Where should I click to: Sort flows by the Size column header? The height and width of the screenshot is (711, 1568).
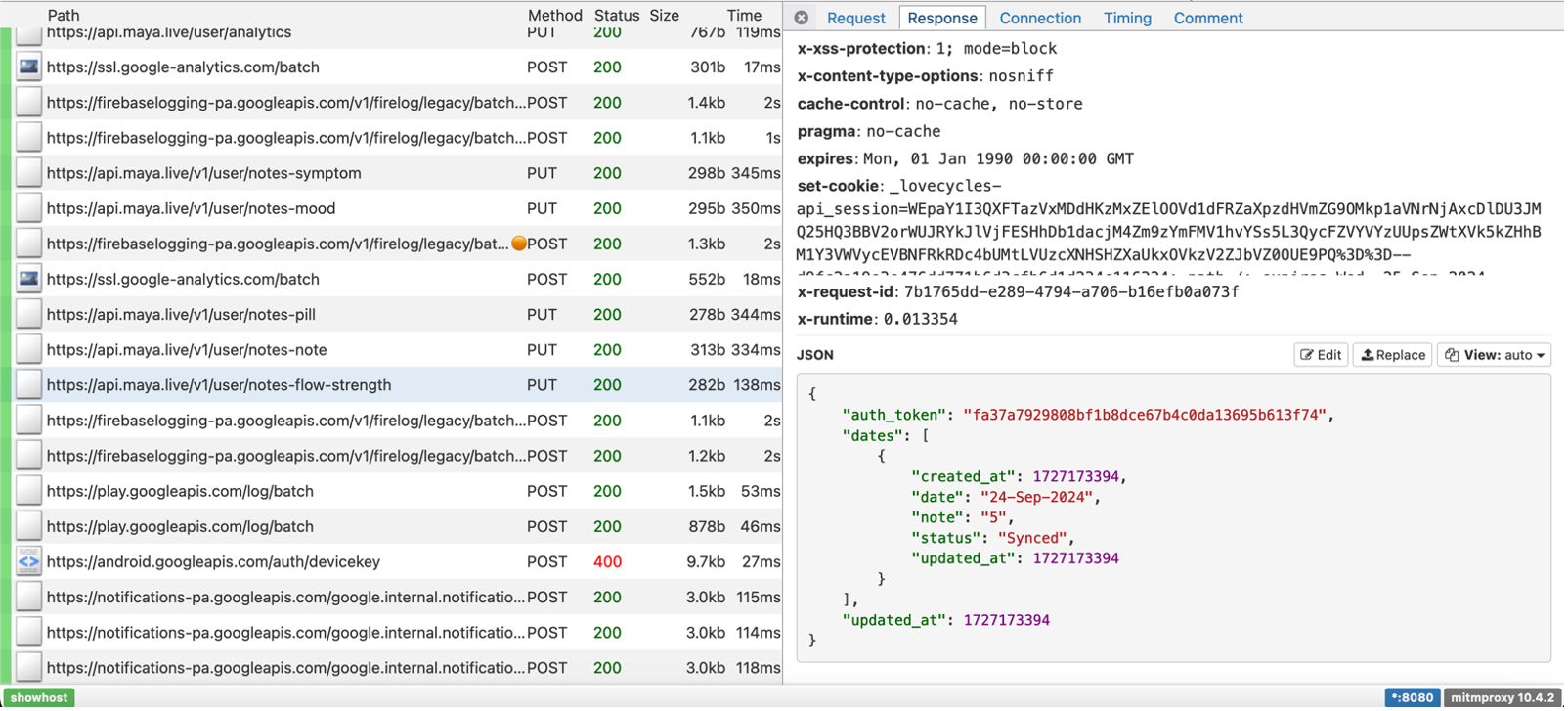[x=664, y=15]
